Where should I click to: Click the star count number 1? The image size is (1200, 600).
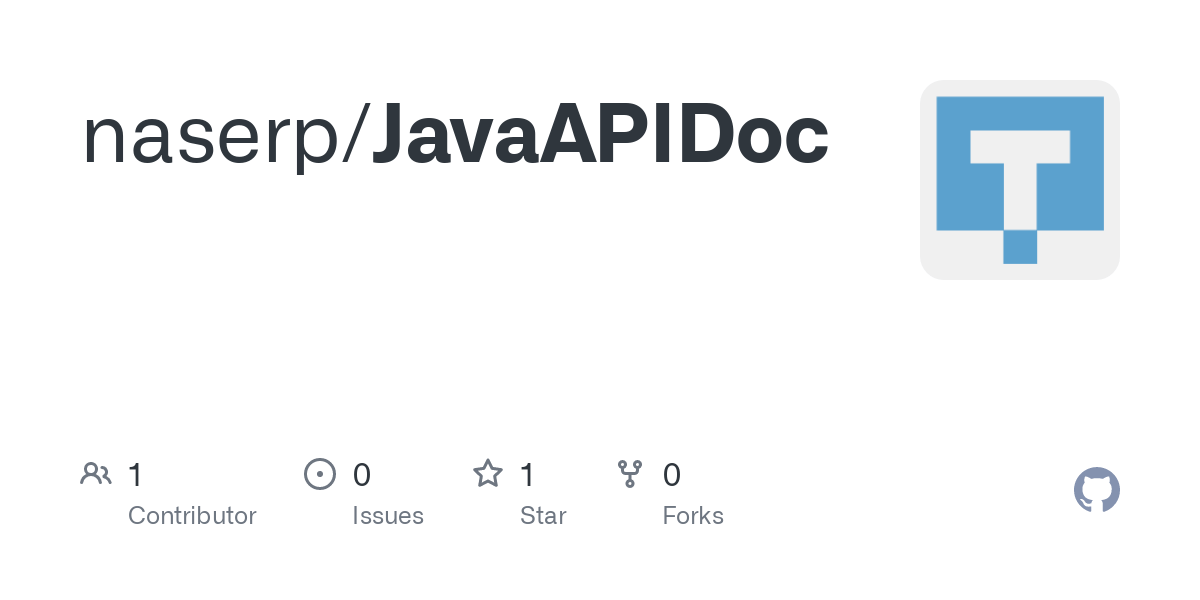[527, 475]
